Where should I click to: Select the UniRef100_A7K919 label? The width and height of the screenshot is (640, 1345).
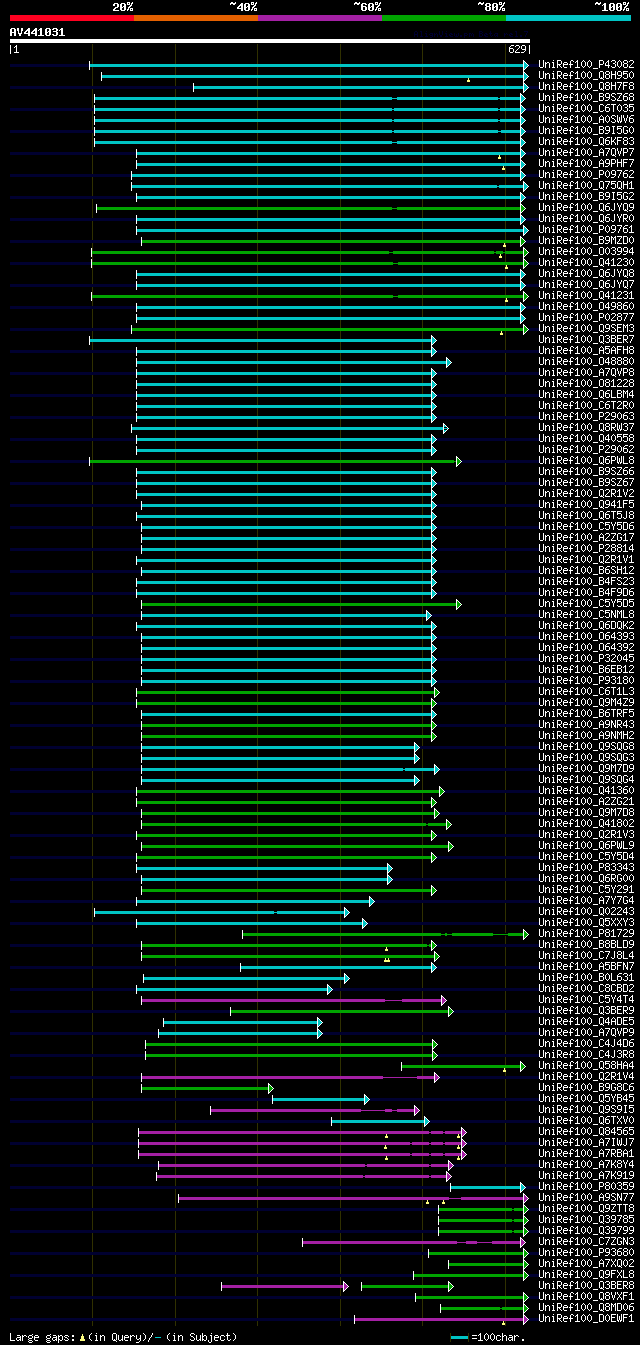click(x=584, y=1175)
